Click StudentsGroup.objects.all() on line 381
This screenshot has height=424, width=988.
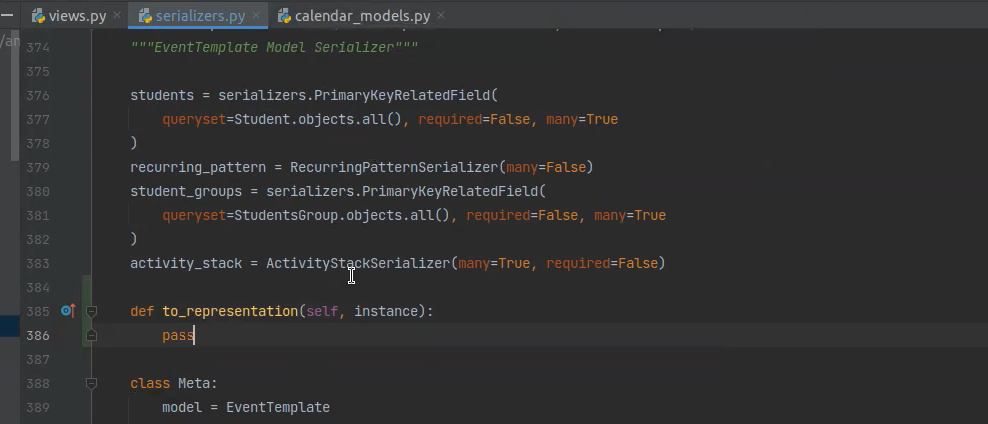point(342,215)
